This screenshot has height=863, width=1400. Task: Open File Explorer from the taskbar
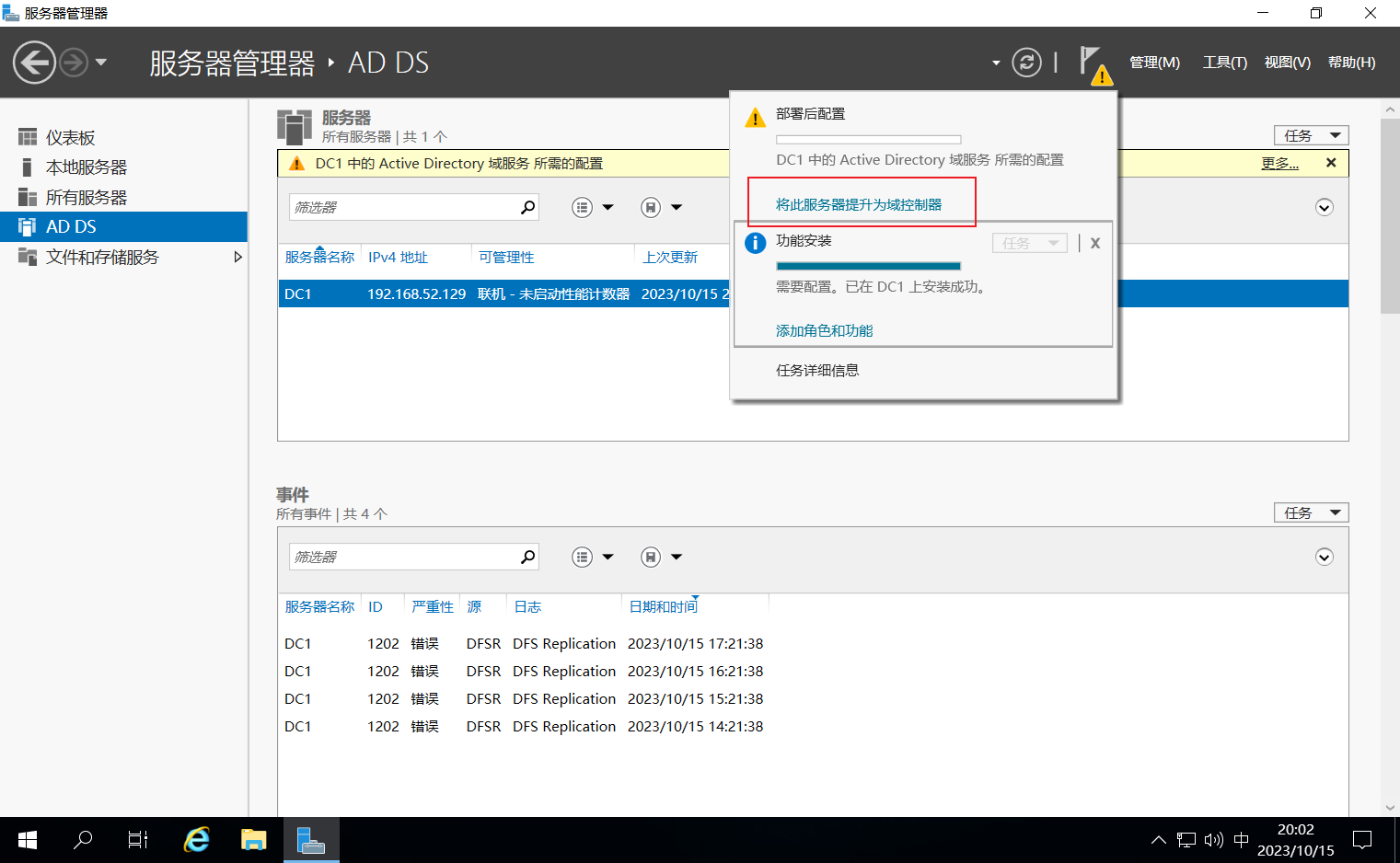click(253, 840)
